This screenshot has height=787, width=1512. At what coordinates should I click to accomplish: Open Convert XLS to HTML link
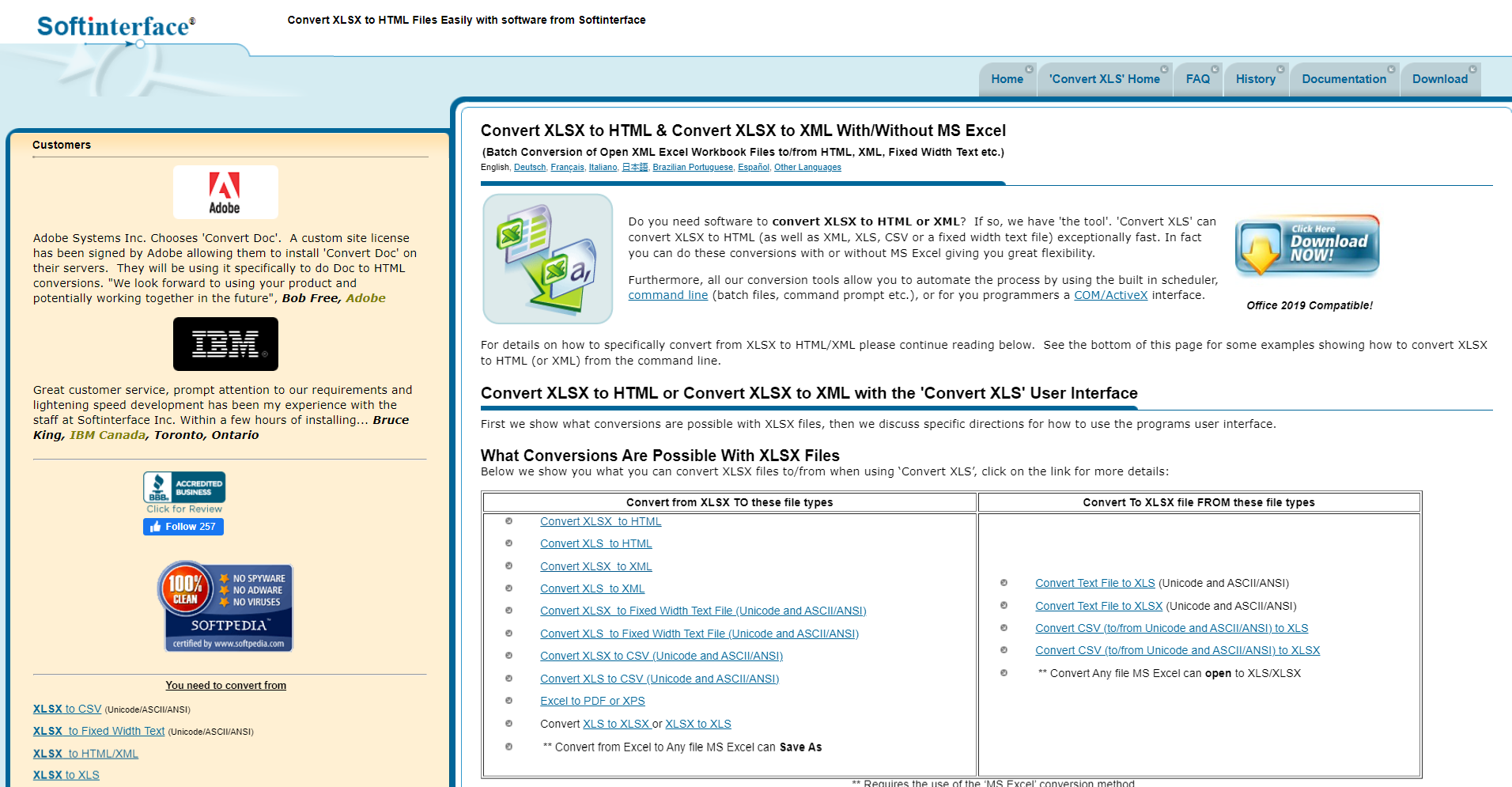(x=596, y=543)
